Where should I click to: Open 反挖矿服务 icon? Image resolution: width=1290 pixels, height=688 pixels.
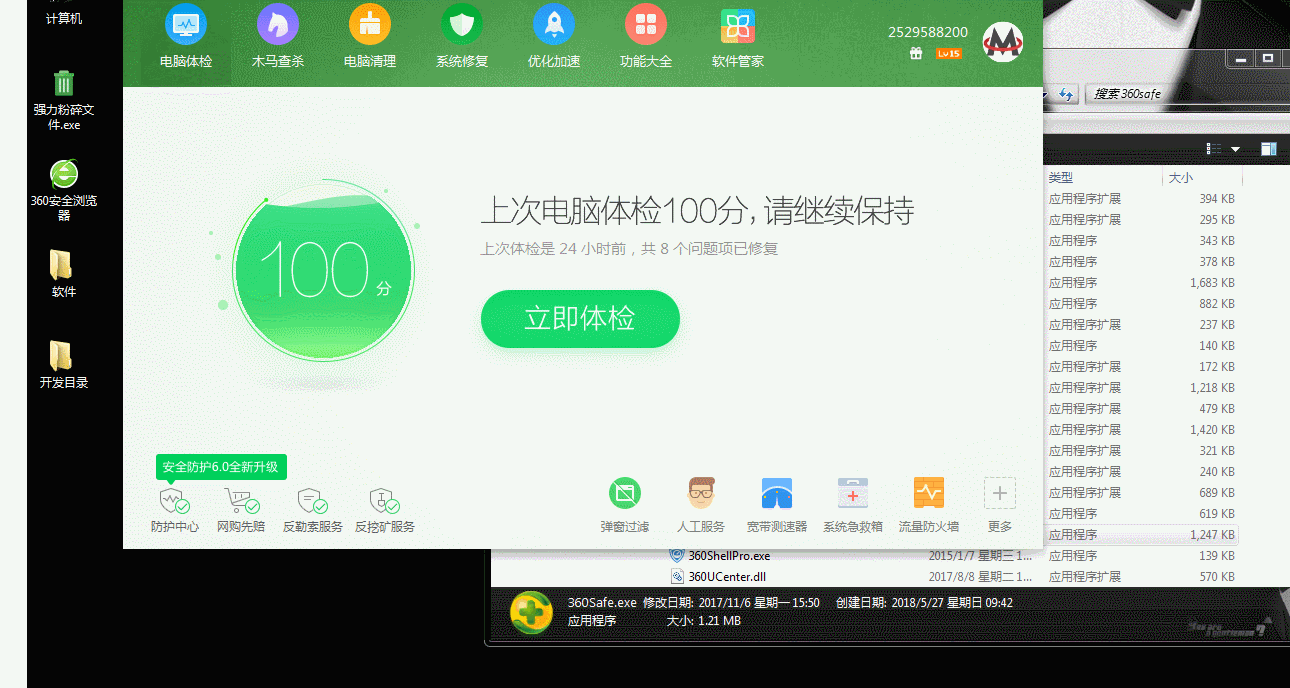[385, 500]
